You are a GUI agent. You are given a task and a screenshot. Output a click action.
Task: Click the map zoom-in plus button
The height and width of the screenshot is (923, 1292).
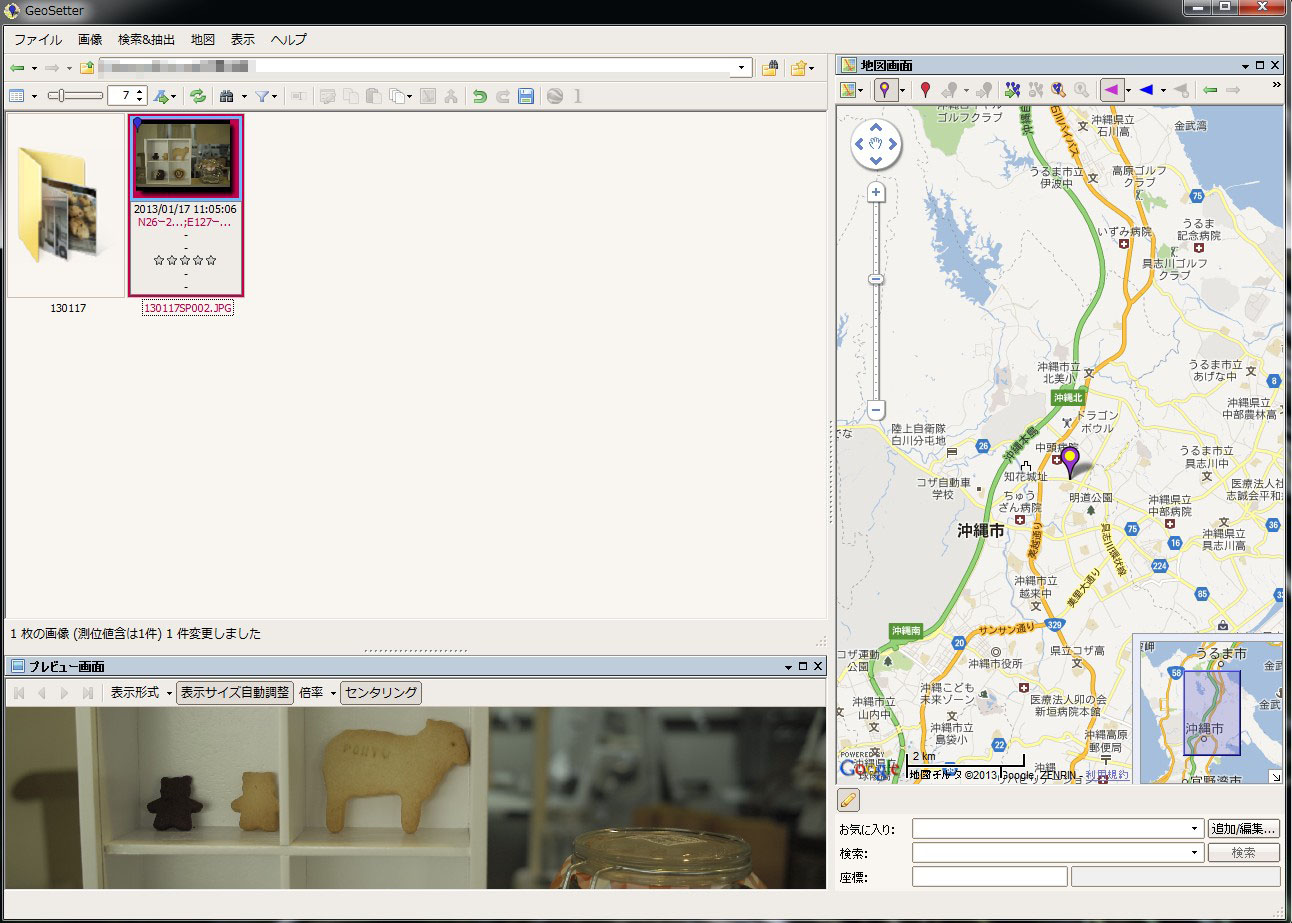(876, 192)
